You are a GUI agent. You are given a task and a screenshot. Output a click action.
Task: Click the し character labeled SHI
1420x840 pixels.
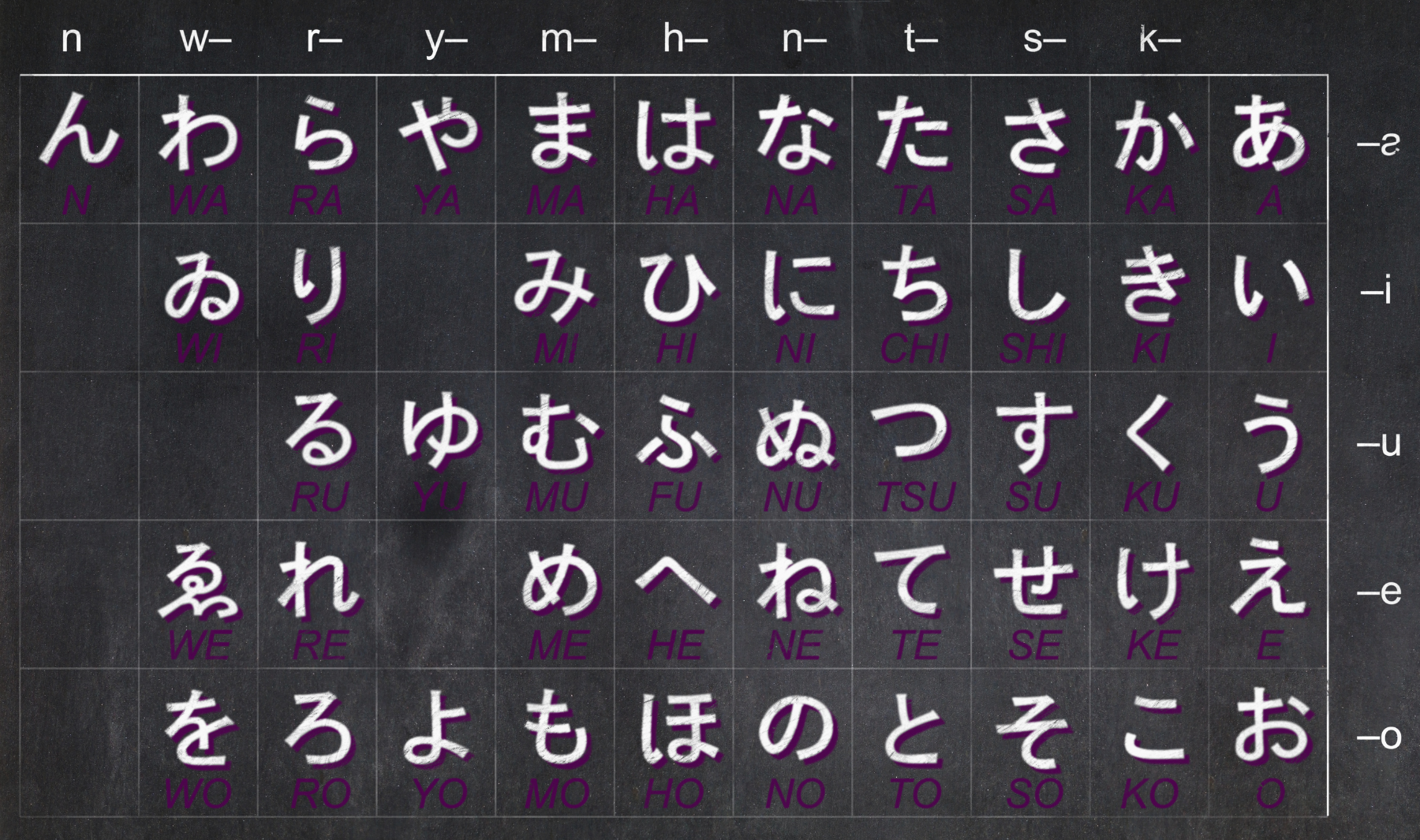click(x=1031, y=284)
